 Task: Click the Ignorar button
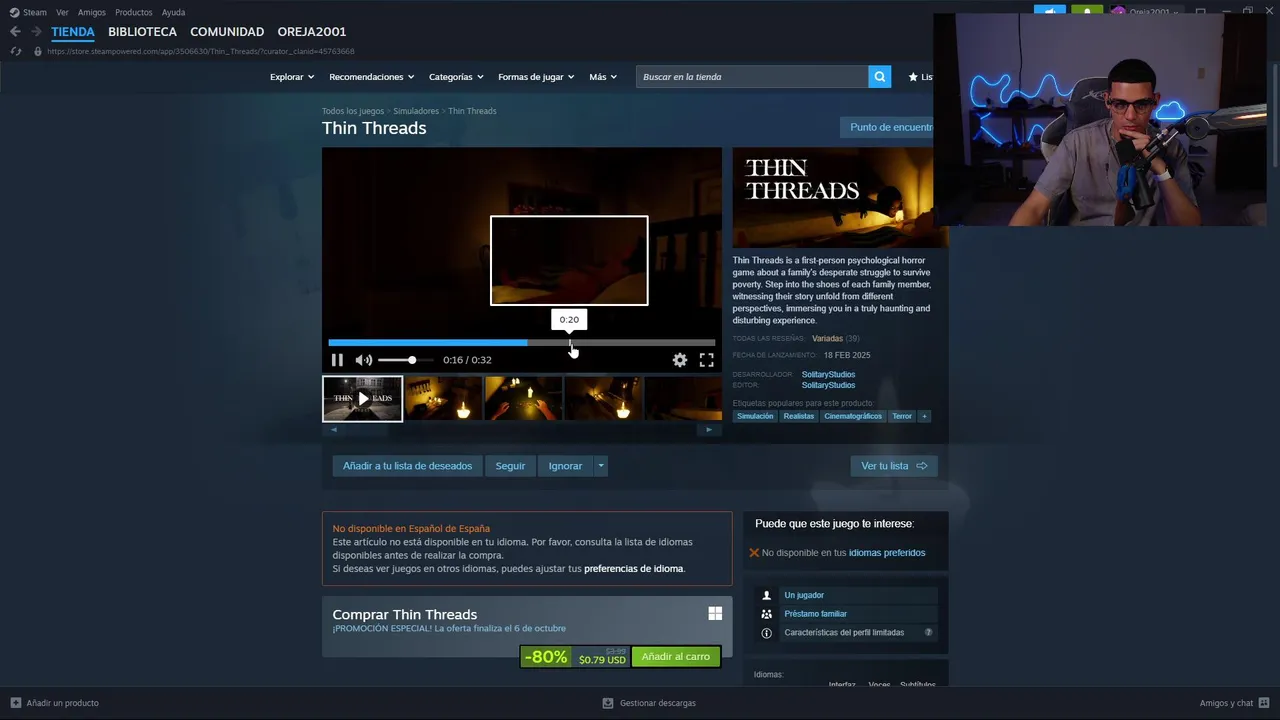tap(565, 466)
